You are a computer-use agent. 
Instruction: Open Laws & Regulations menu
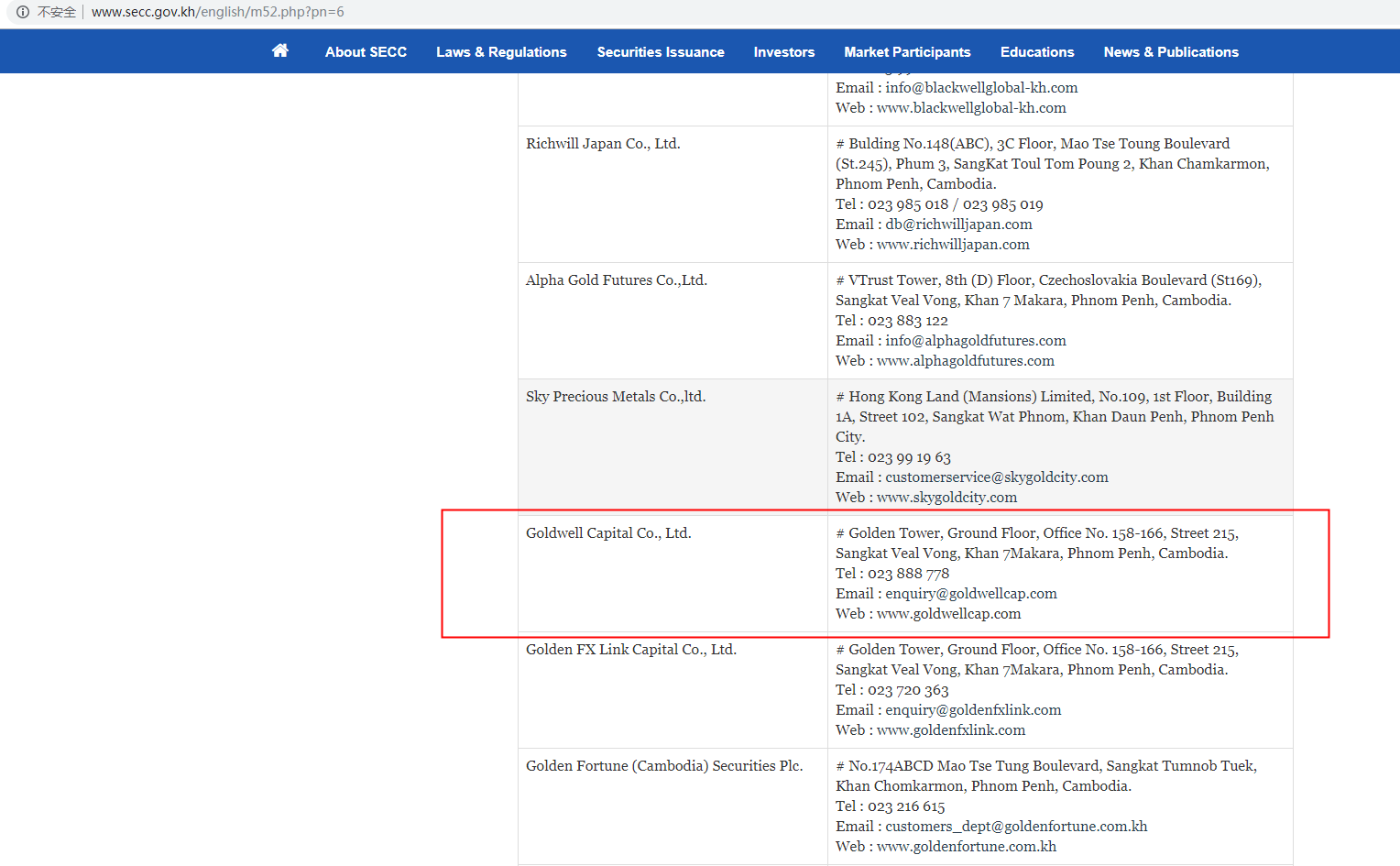click(501, 52)
